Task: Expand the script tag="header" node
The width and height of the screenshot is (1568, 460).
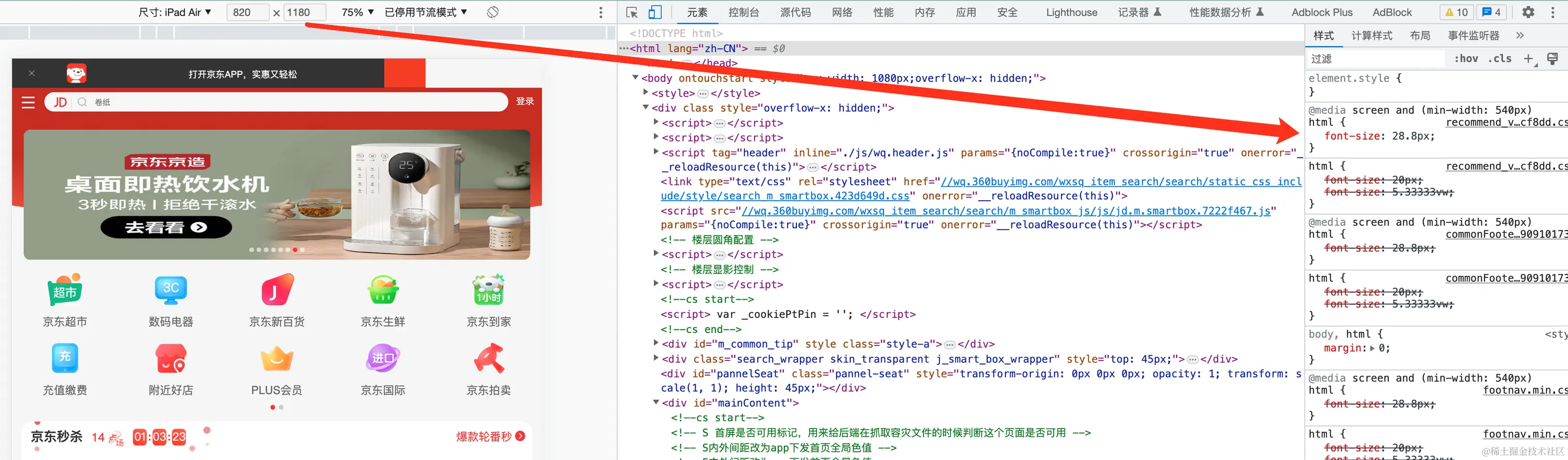Action: point(655,151)
